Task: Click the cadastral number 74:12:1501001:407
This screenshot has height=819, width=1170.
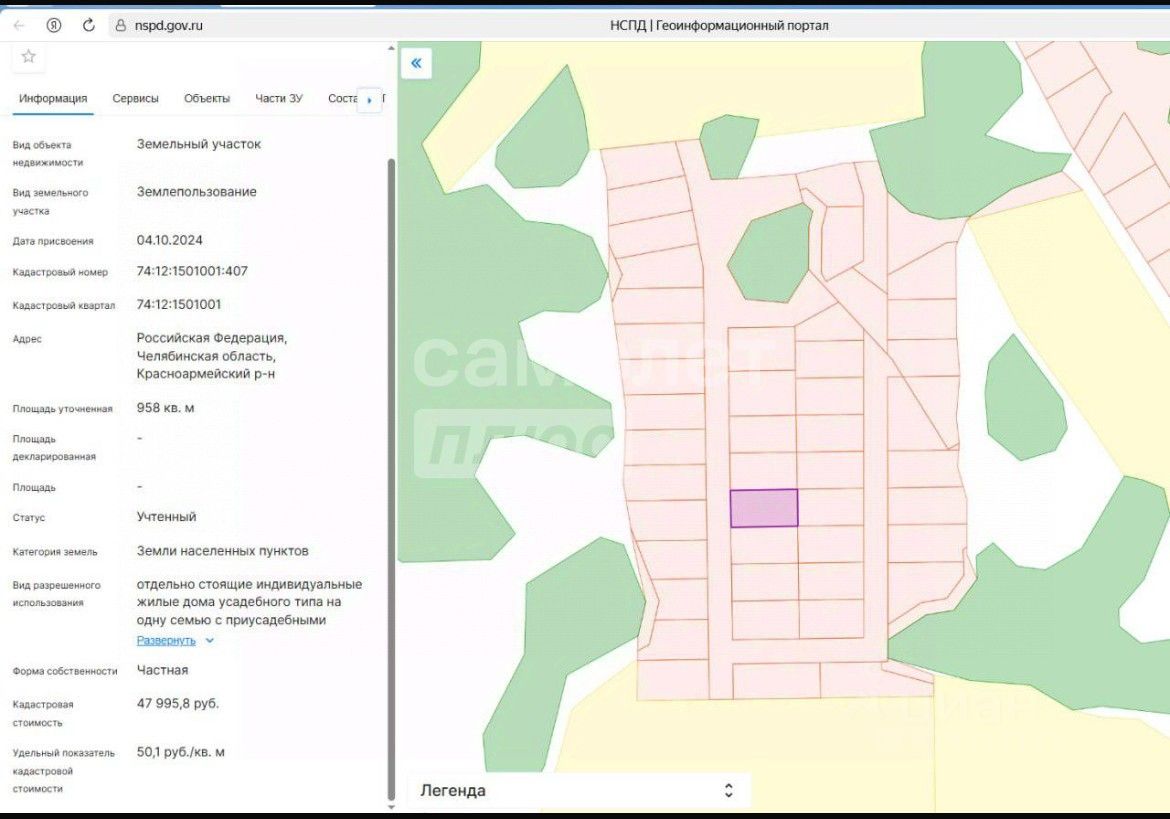Action: 192,271
